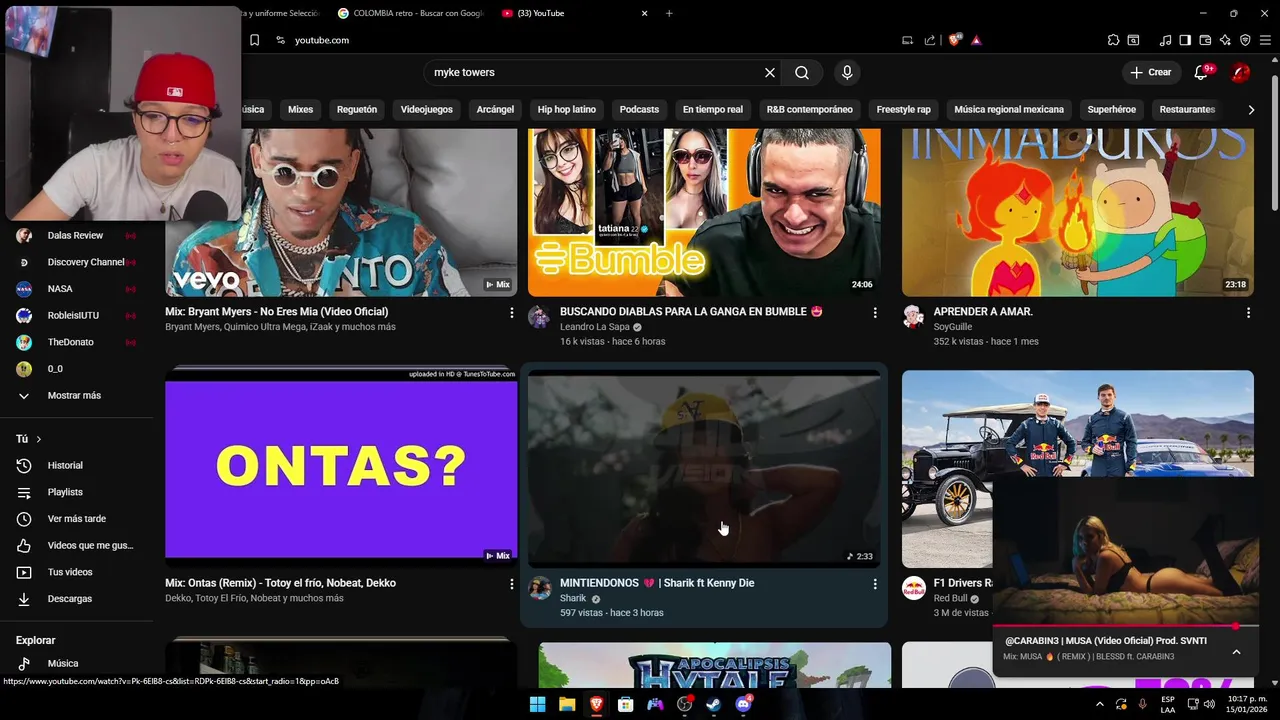Click the bookmark icon beside the address
The image size is (1280, 720).
(254, 40)
